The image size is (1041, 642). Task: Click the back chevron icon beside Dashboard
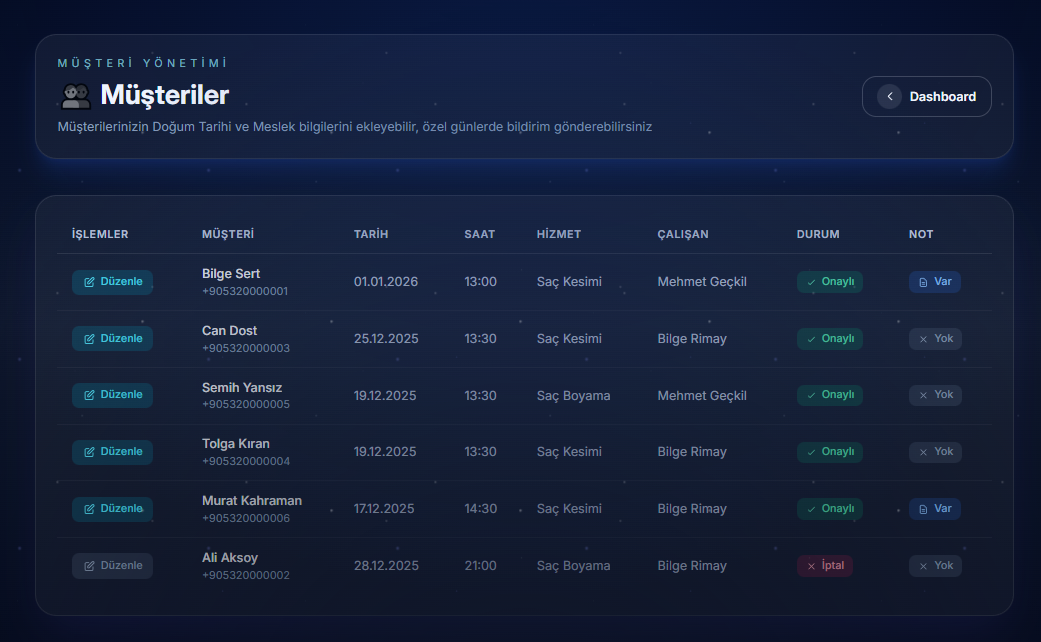889,97
